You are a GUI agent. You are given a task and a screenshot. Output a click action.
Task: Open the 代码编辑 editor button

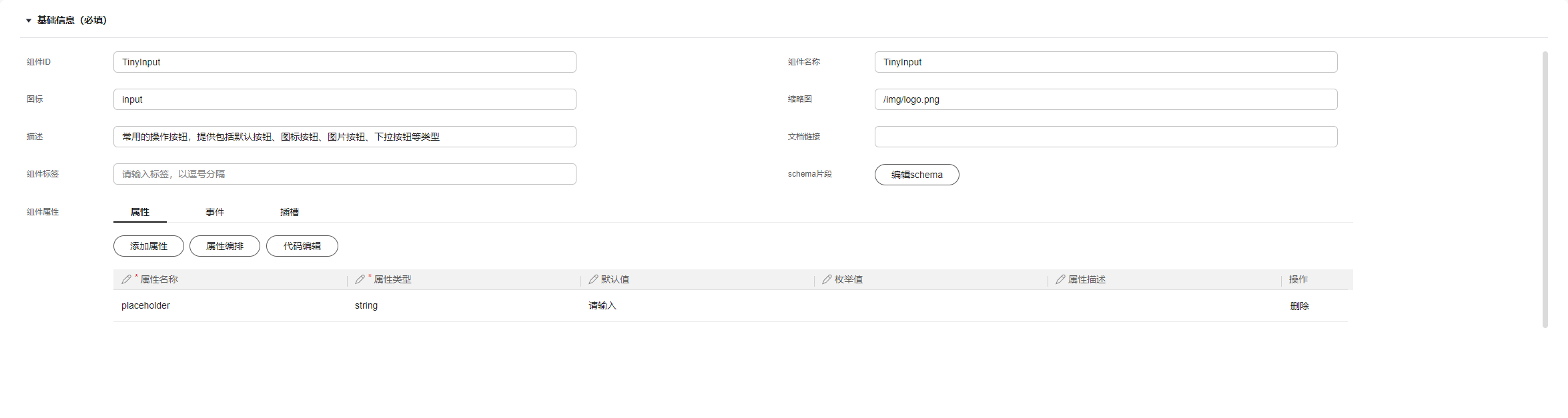coord(302,246)
